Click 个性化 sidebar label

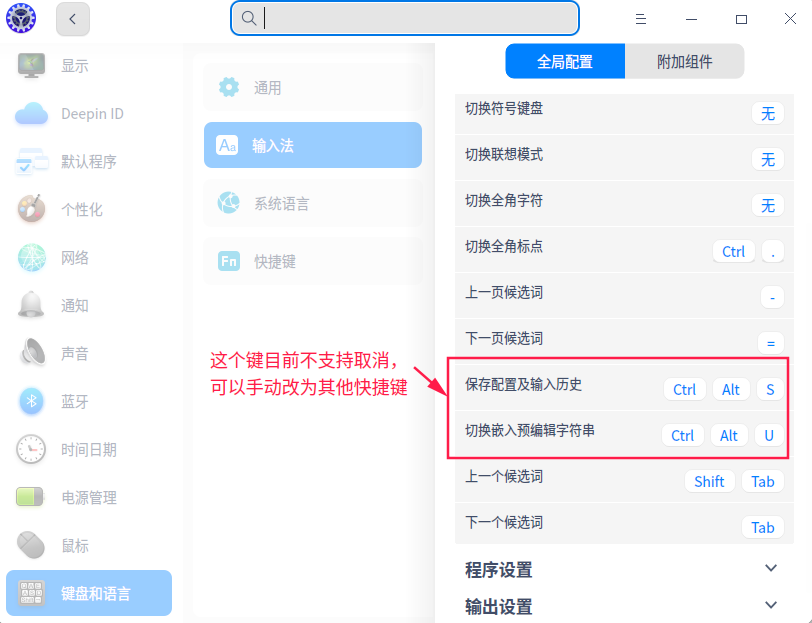tap(82, 210)
